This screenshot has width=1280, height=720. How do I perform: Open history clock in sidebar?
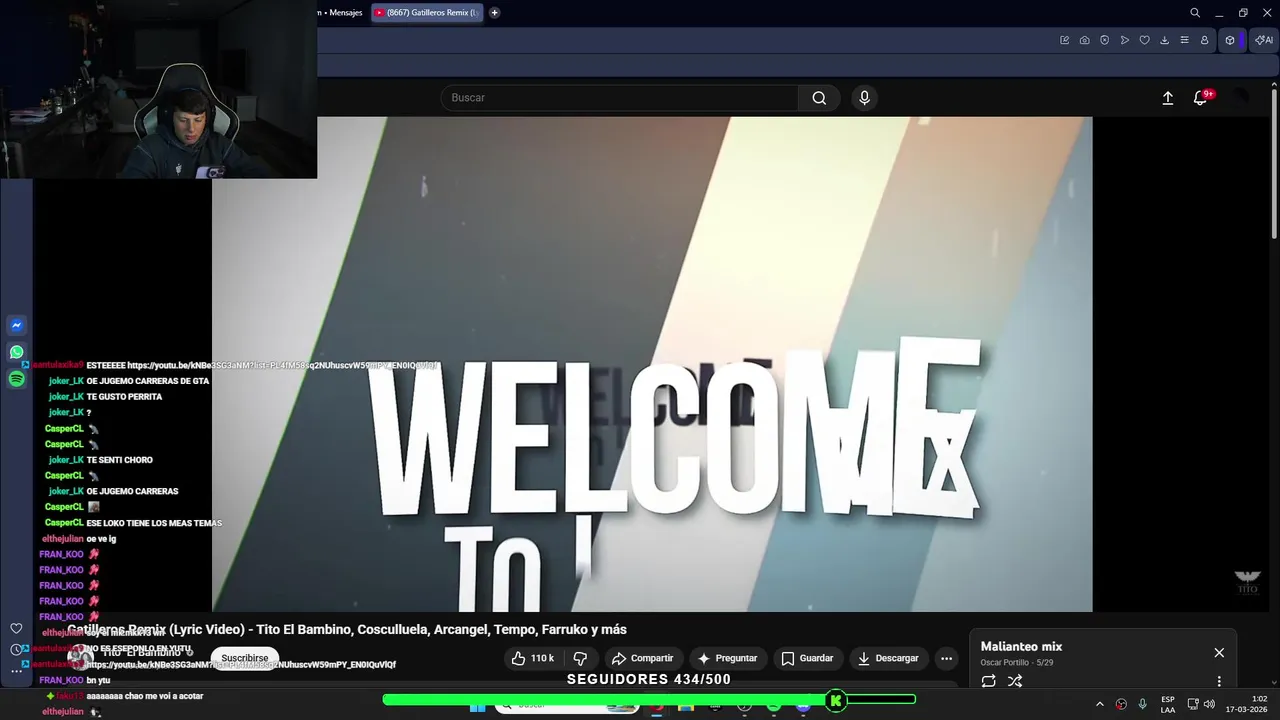pos(16,649)
